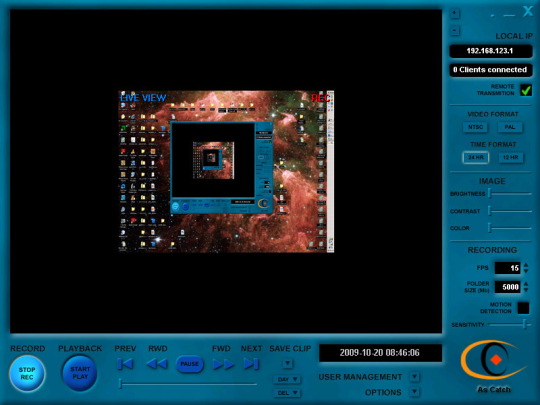Expand the USER MANAGEMENT dropdown

coord(415,377)
